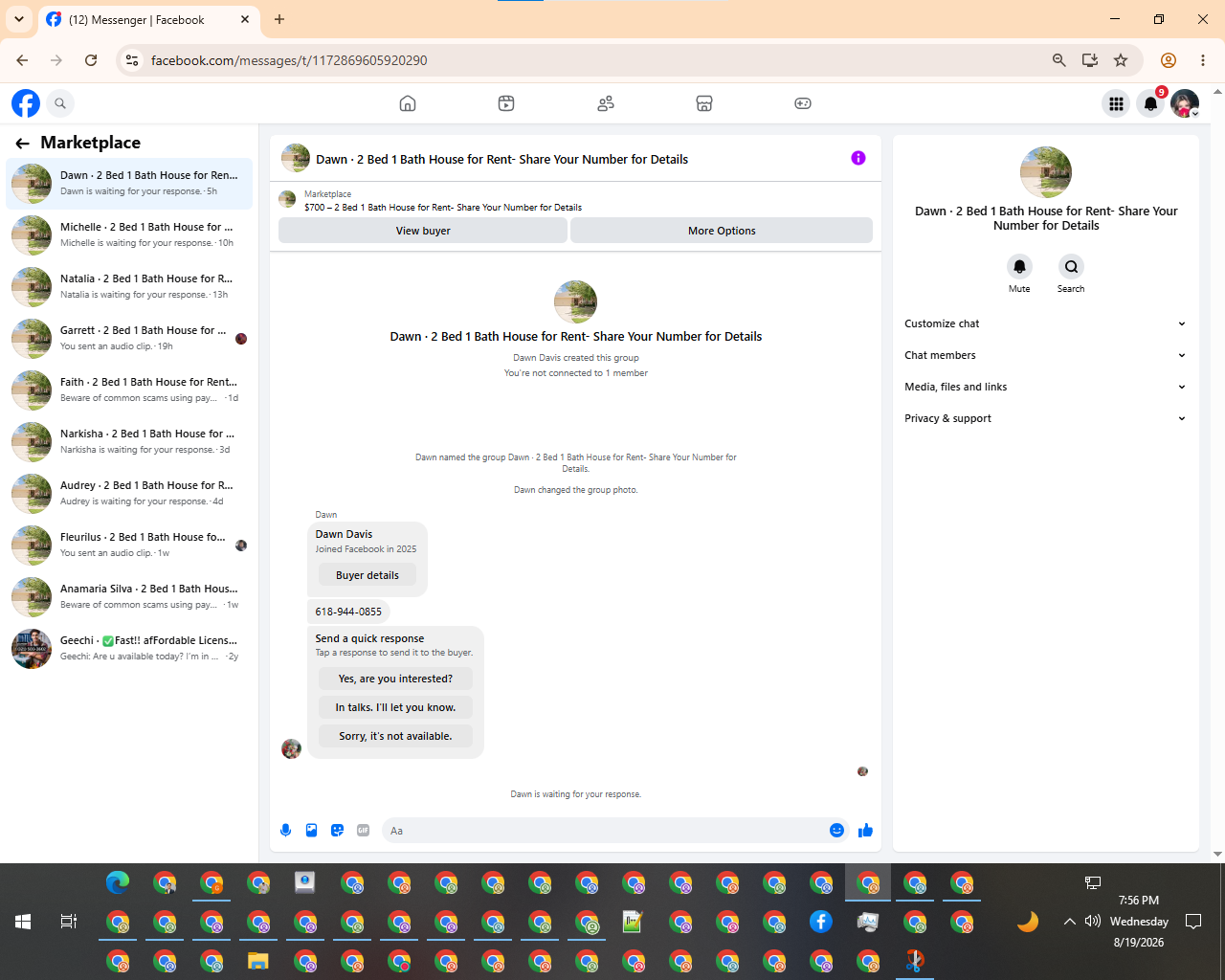Open the emoji picker in message box
Screen dimensions: 1225x980
836,831
